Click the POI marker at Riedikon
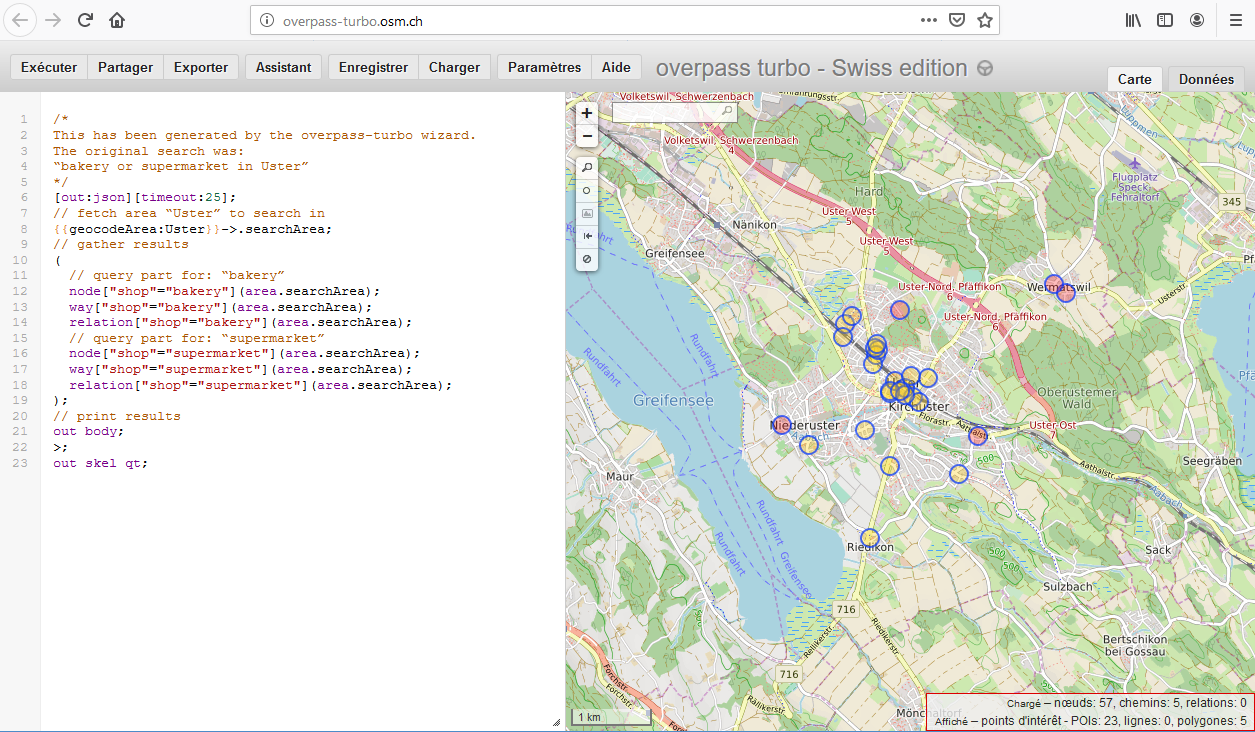 pyautogui.click(x=870, y=538)
